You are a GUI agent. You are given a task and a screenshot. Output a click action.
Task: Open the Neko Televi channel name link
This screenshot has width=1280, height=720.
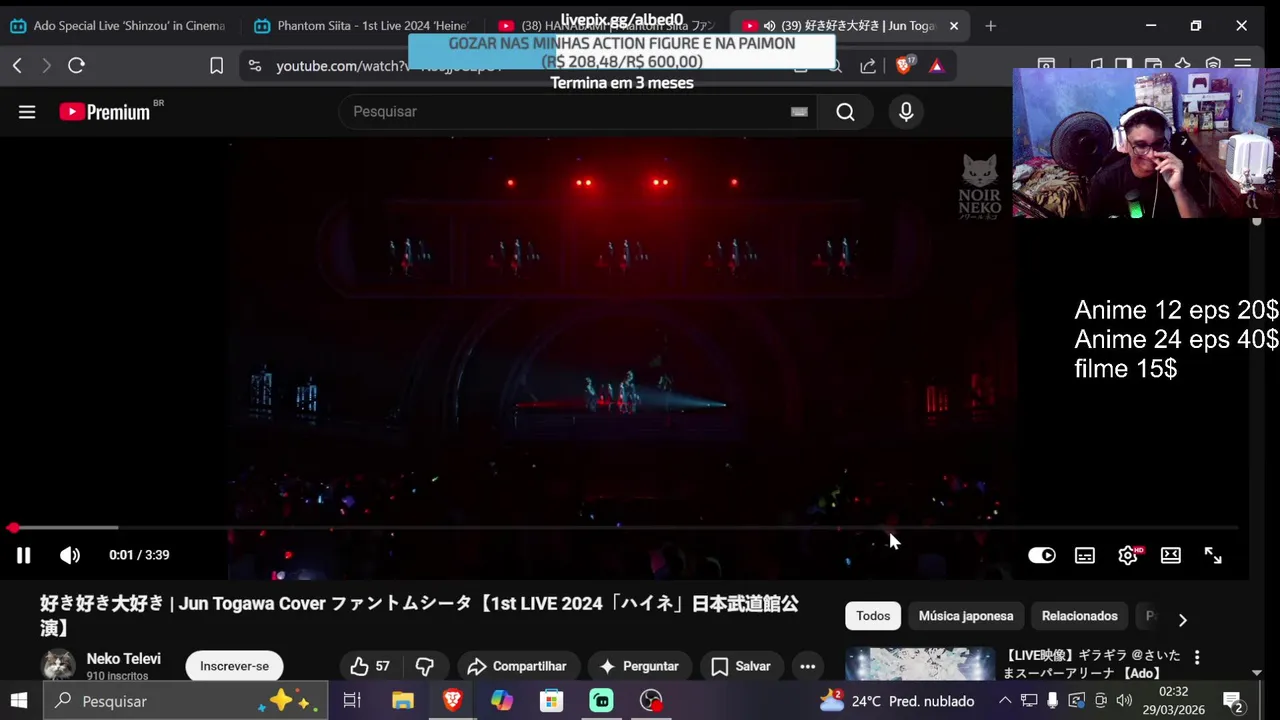click(124, 659)
